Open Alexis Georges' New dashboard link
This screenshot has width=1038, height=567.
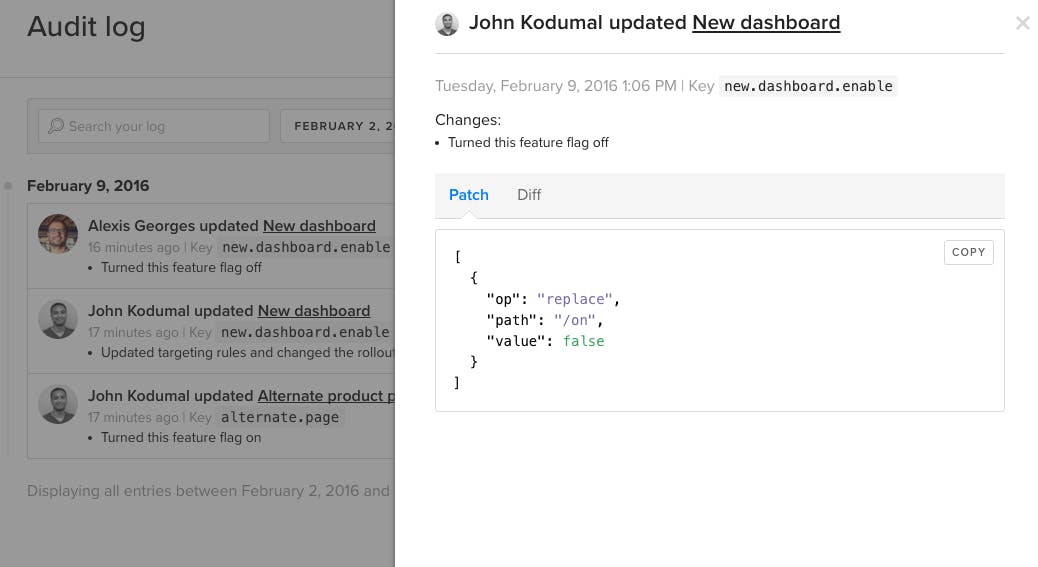click(319, 226)
